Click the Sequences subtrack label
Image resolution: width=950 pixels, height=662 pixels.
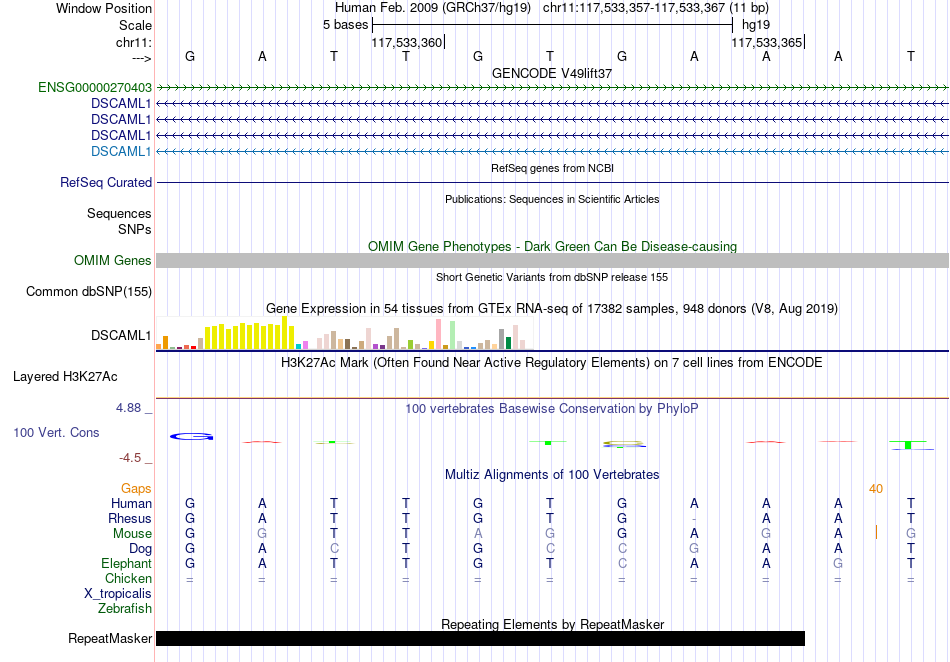click(119, 213)
